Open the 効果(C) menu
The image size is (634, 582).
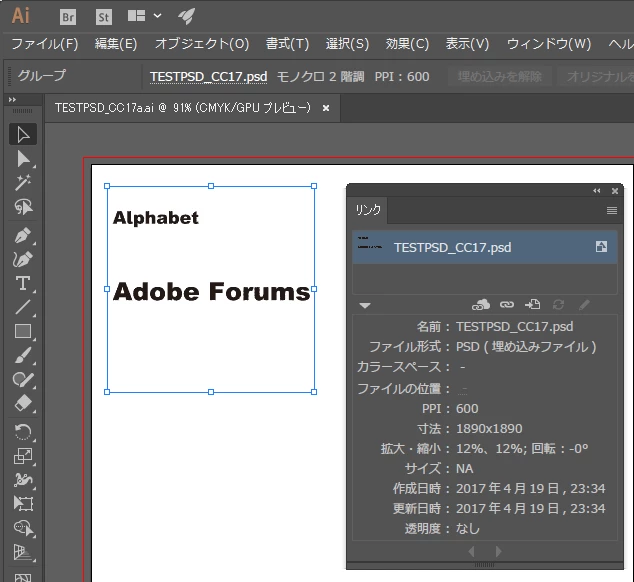pyautogui.click(x=407, y=44)
